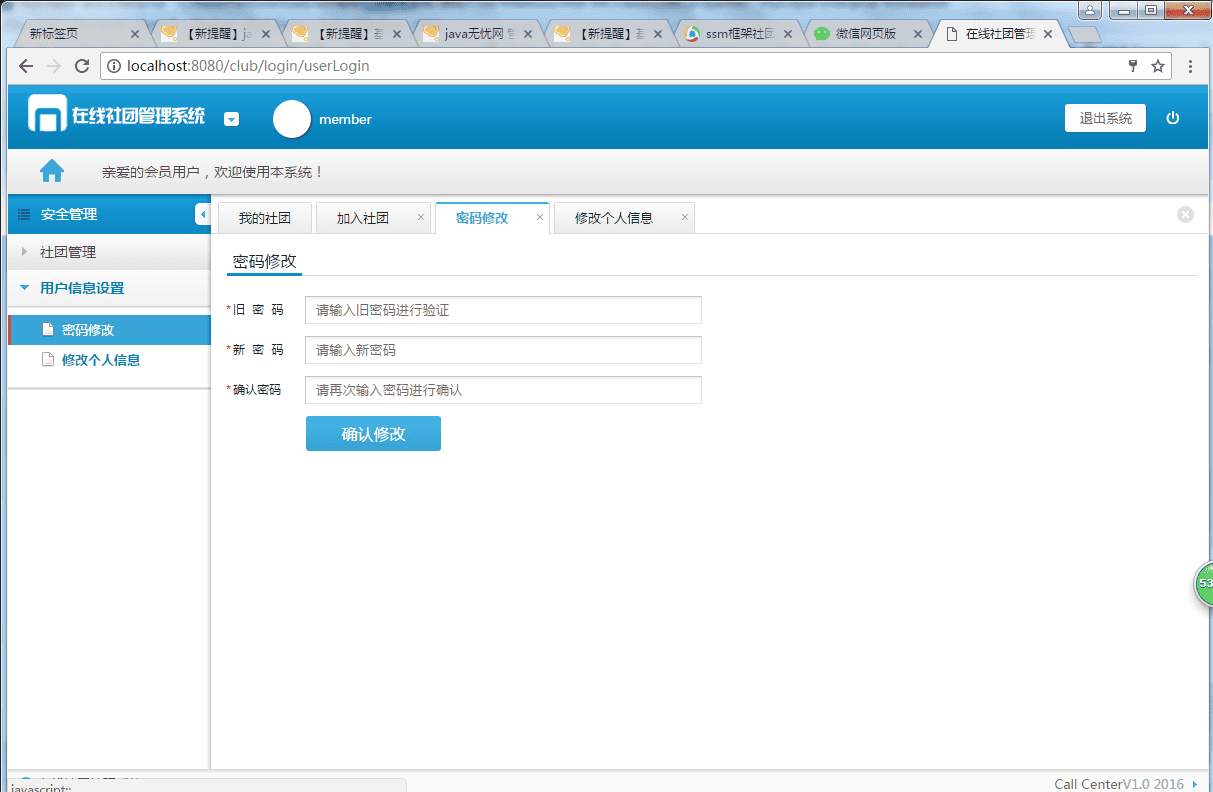The height and width of the screenshot is (792, 1213).
Task: Close the 加入社团 tab
Action: [421, 217]
